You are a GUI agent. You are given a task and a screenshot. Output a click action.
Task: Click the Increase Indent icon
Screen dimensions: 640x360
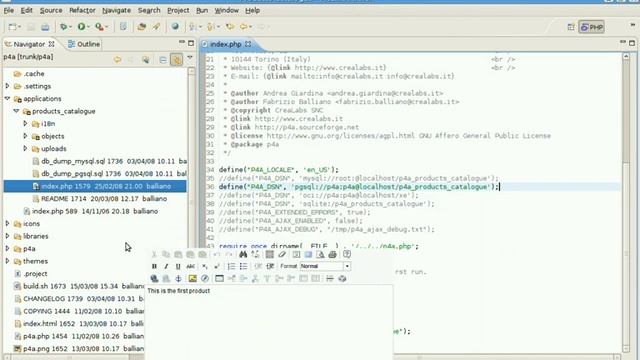point(270,266)
